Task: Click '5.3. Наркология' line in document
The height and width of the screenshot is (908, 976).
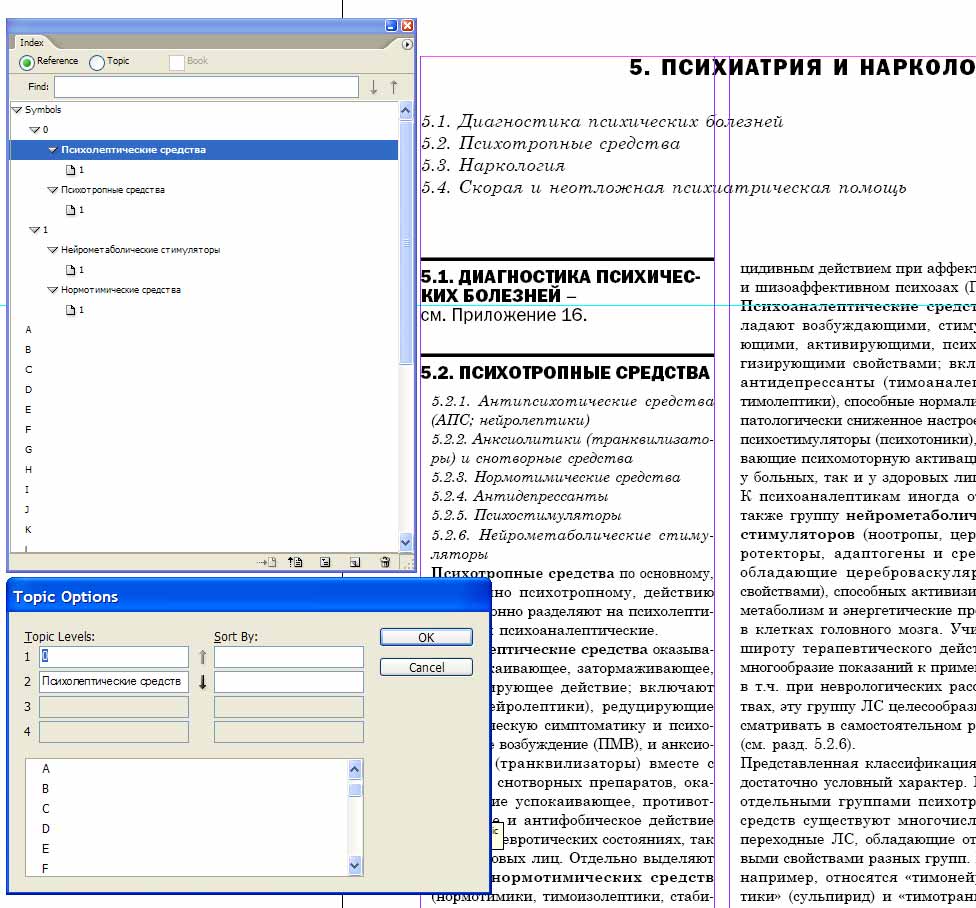Action: coord(493,166)
